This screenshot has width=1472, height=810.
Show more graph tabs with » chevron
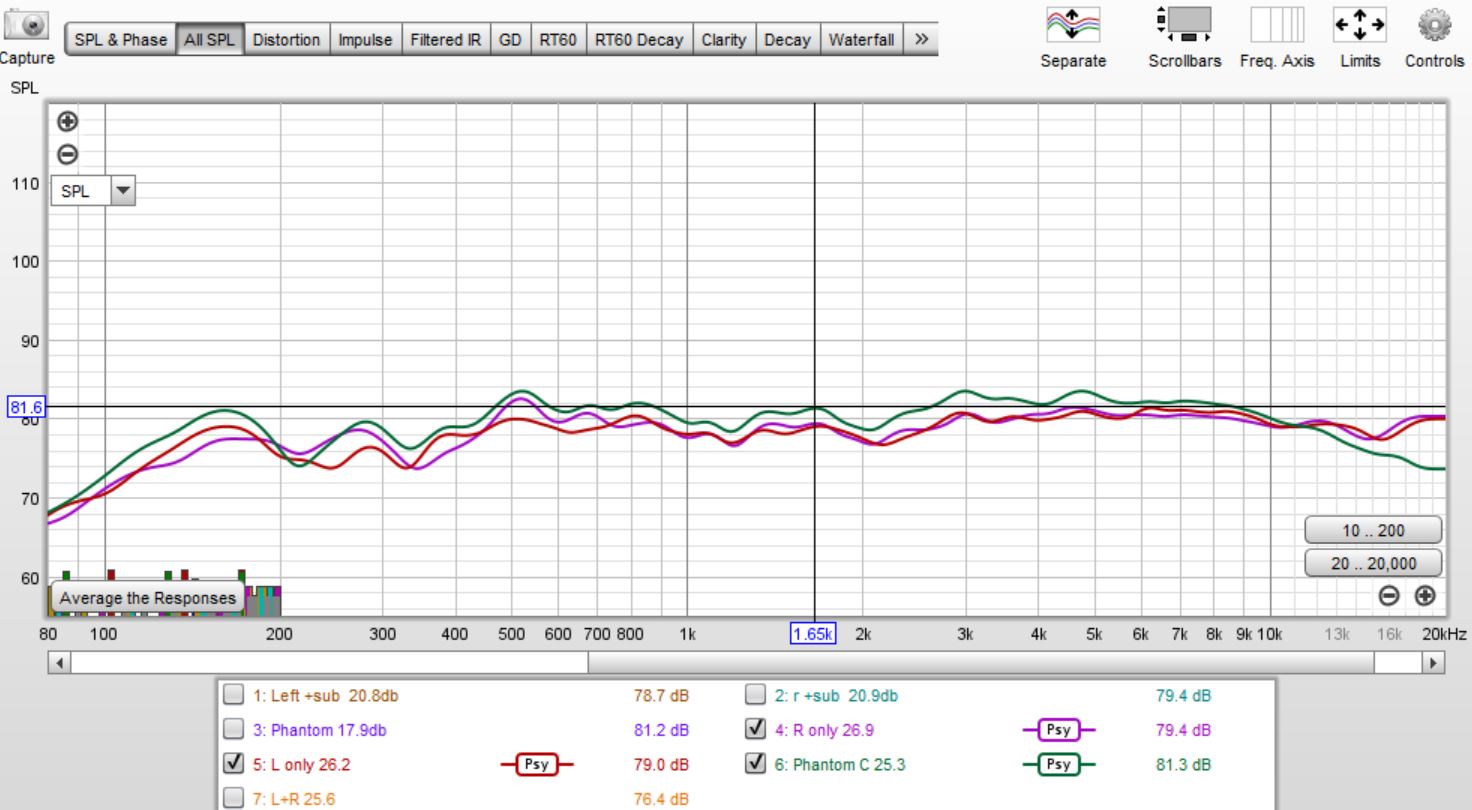click(x=921, y=40)
